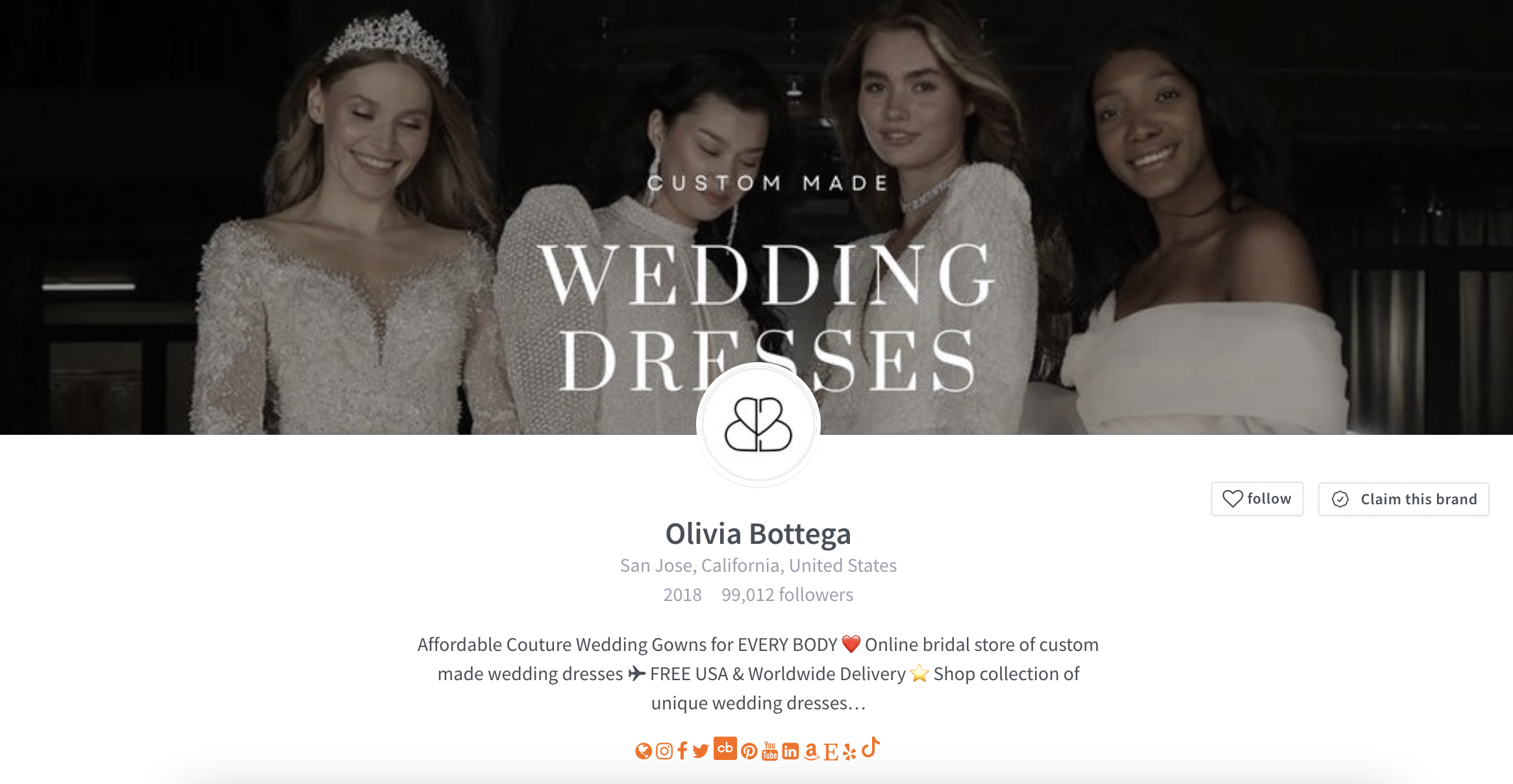
Task: Click the San Jose, California location text
Action: 758,565
